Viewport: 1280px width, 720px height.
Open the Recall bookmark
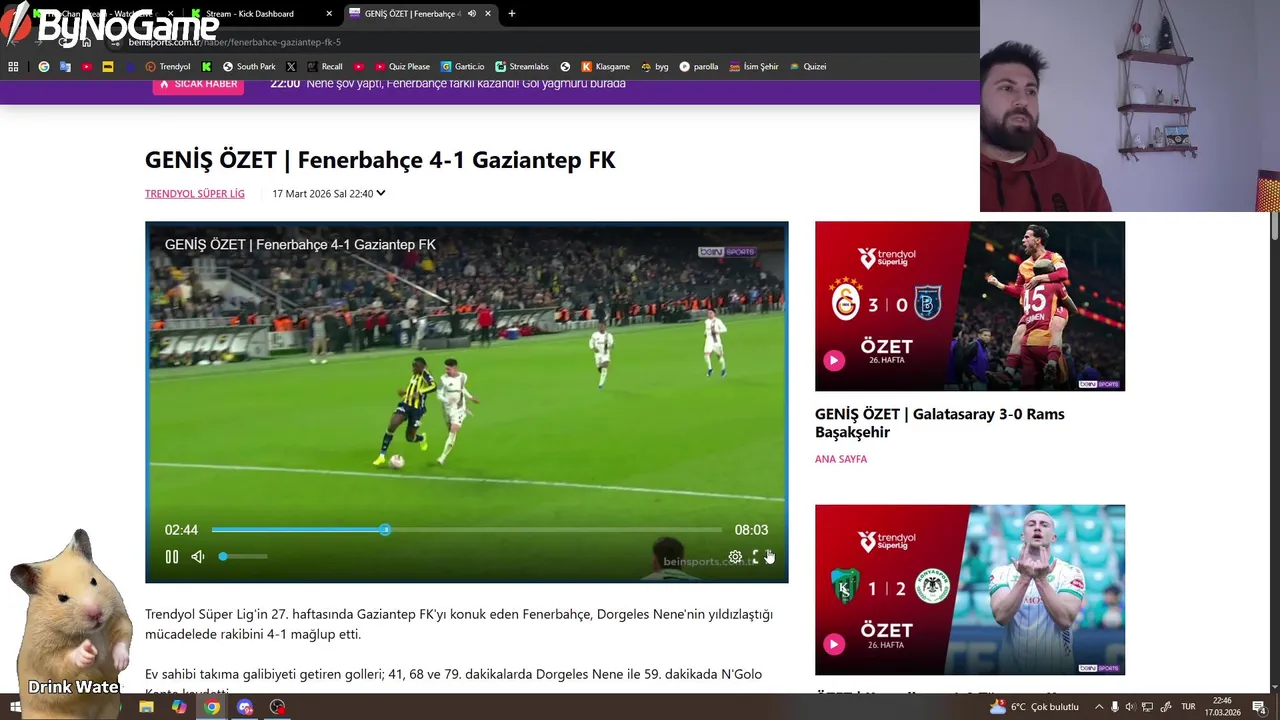click(325, 67)
